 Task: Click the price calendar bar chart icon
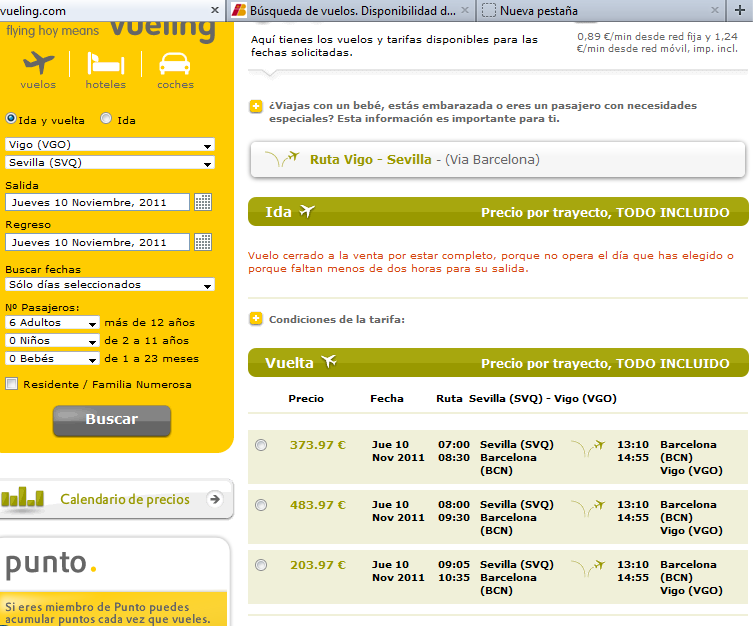tap(22, 497)
